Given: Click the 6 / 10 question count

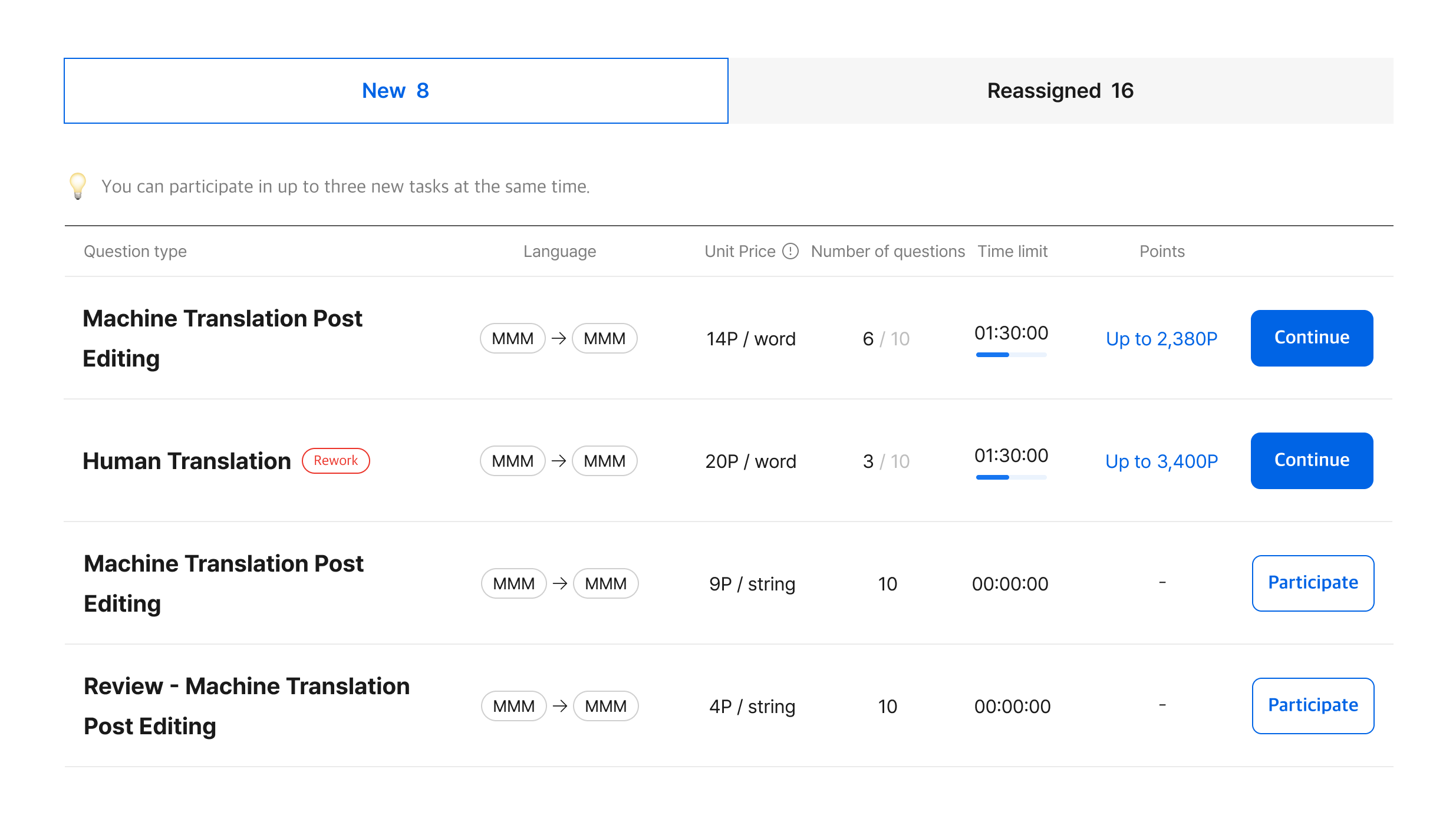Looking at the screenshot, I should 886,338.
